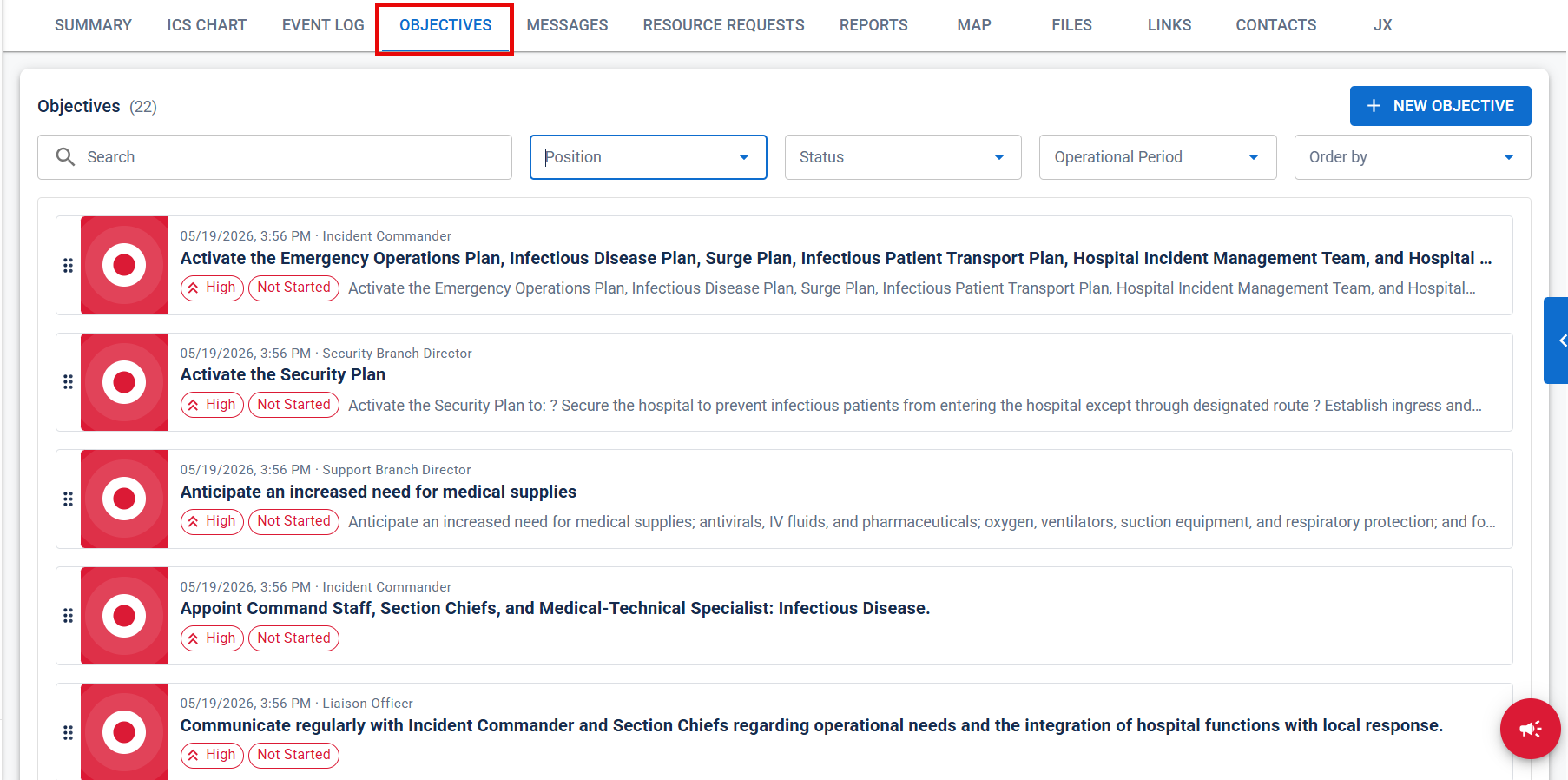The height and width of the screenshot is (780, 1568).
Task: Click Security Plan description text about securing hospital
Action: coord(914,406)
